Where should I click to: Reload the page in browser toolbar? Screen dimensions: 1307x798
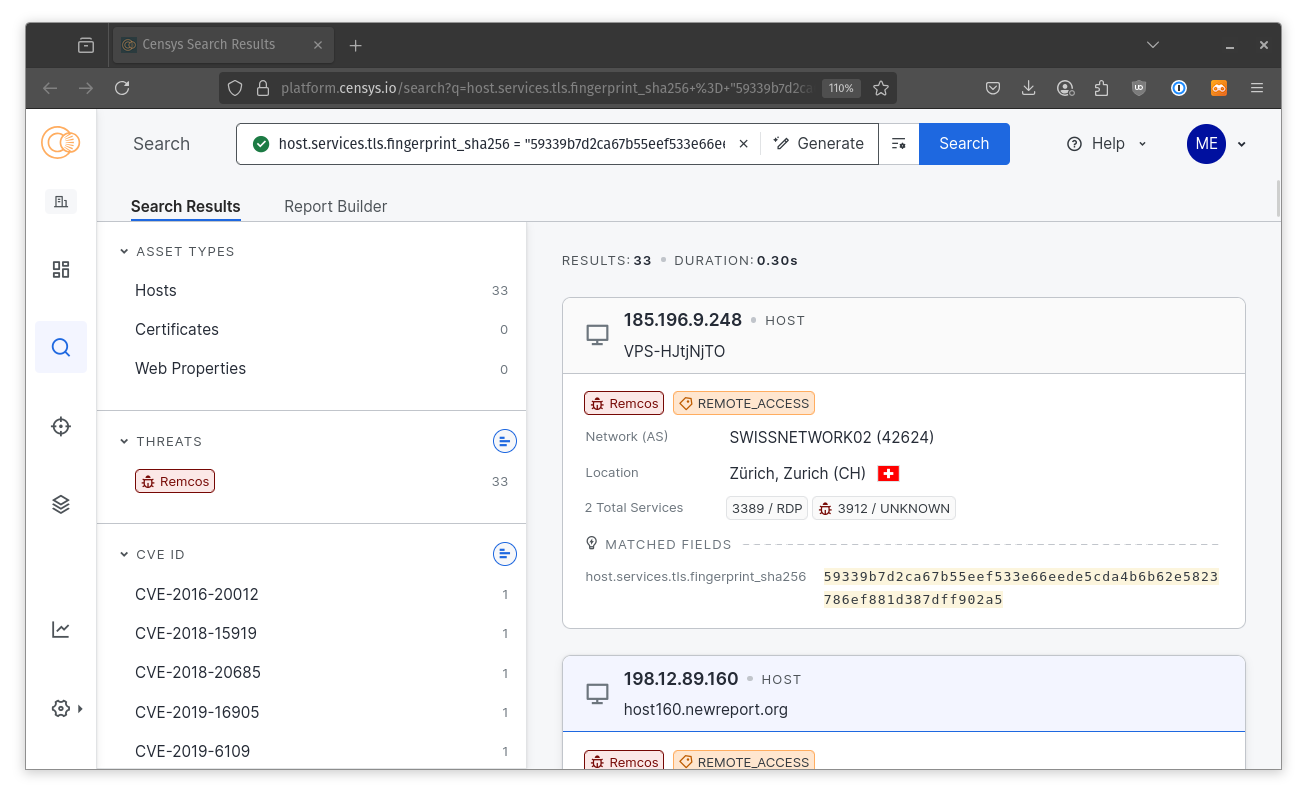[122, 88]
